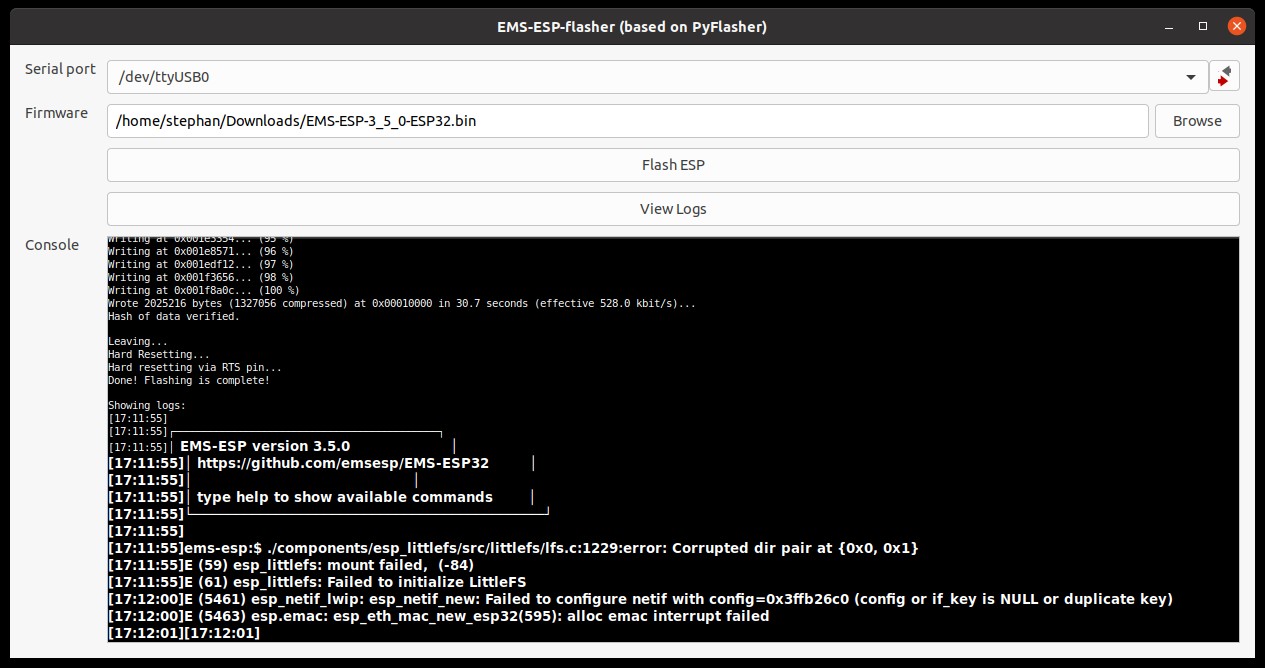The height and width of the screenshot is (668, 1265).
Task: View logs from the device
Action: [x=672, y=209]
